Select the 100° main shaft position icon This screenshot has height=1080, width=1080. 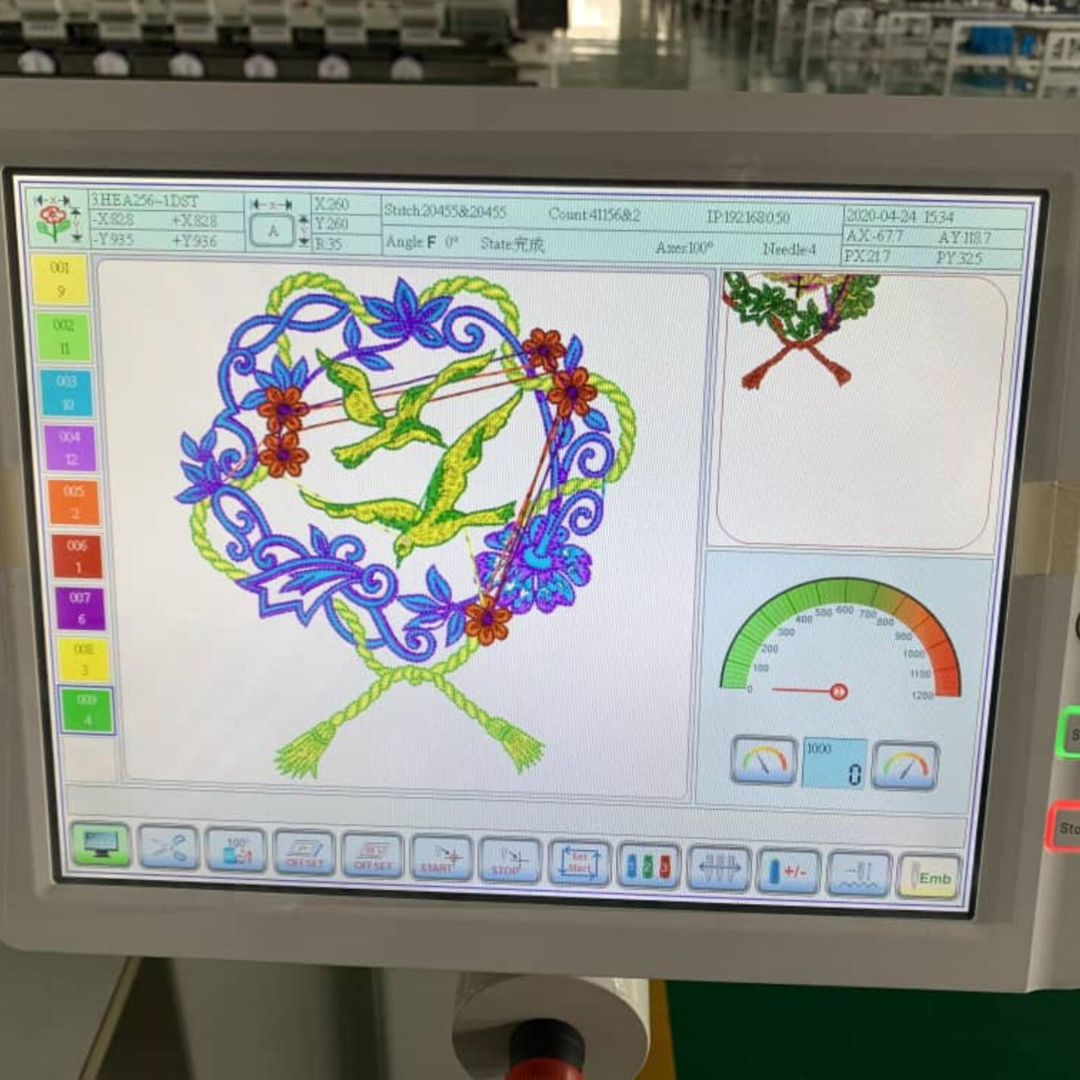(x=236, y=850)
